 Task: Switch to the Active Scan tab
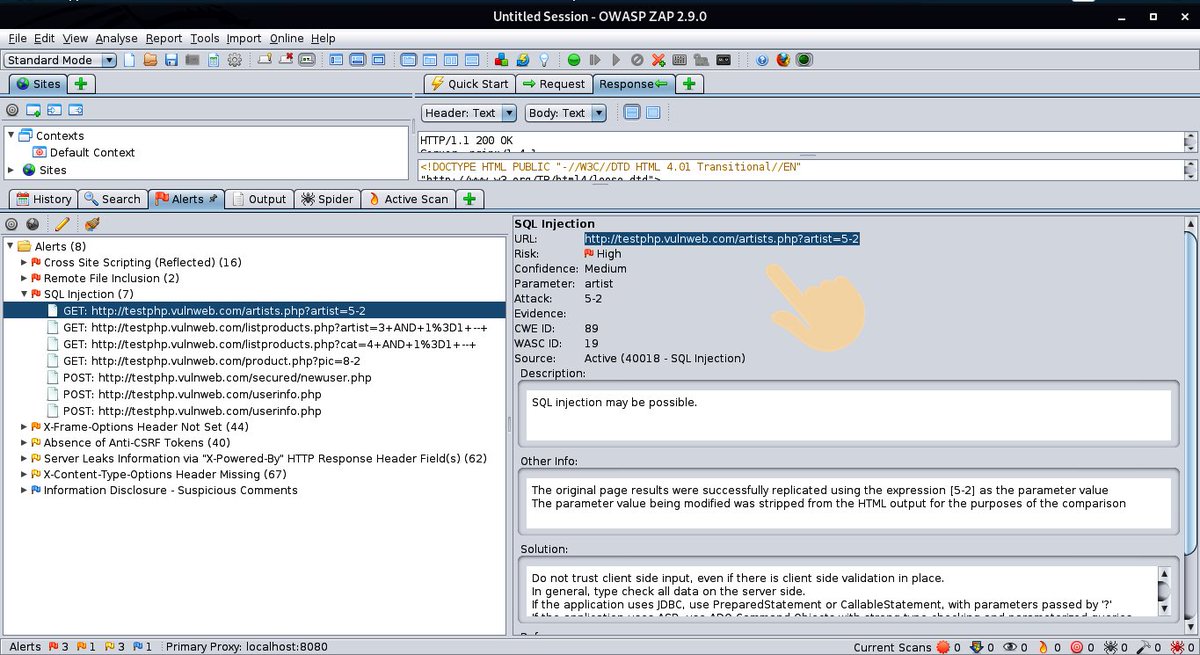coord(410,199)
